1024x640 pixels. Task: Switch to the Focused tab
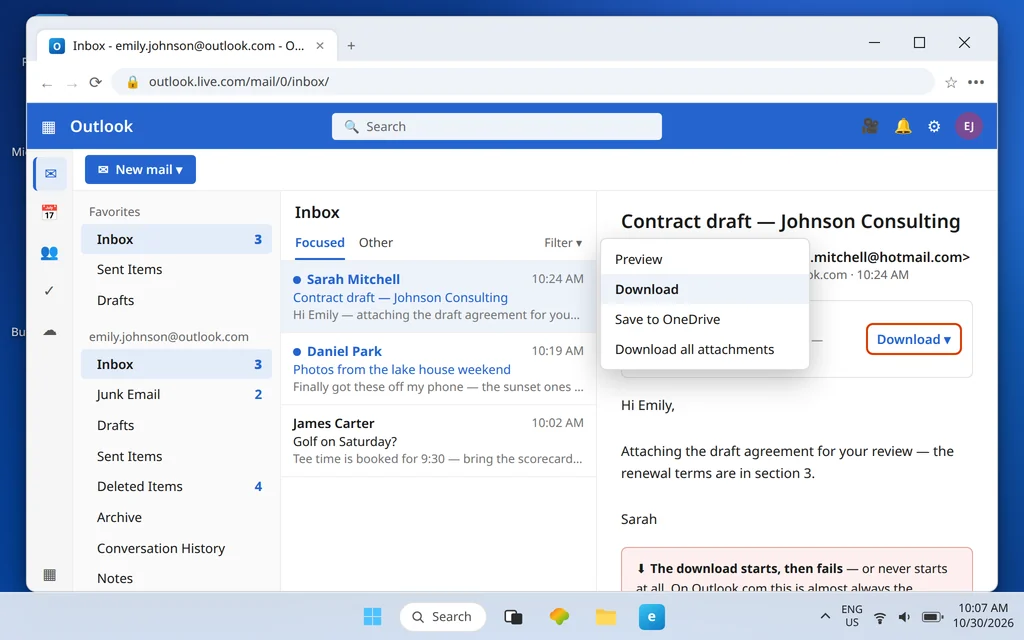click(319, 243)
